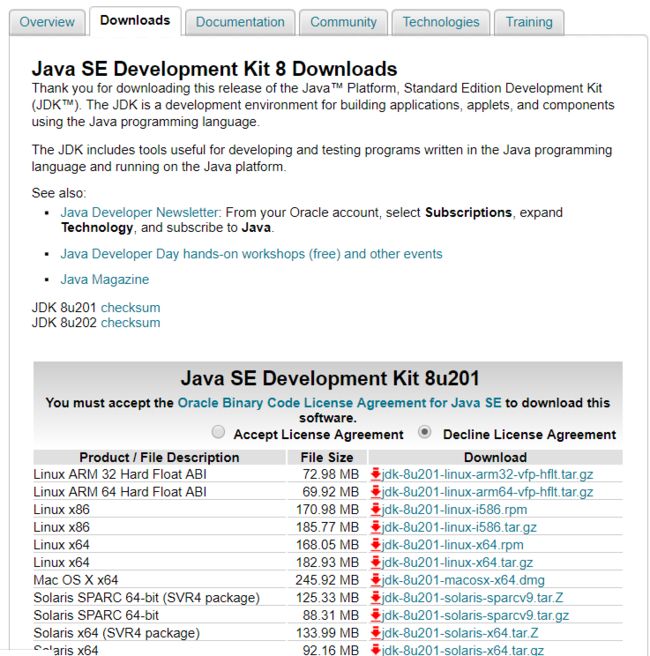
Task: Switch to the Overview tab
Action: pyautogui.click(x=47, y=22)
